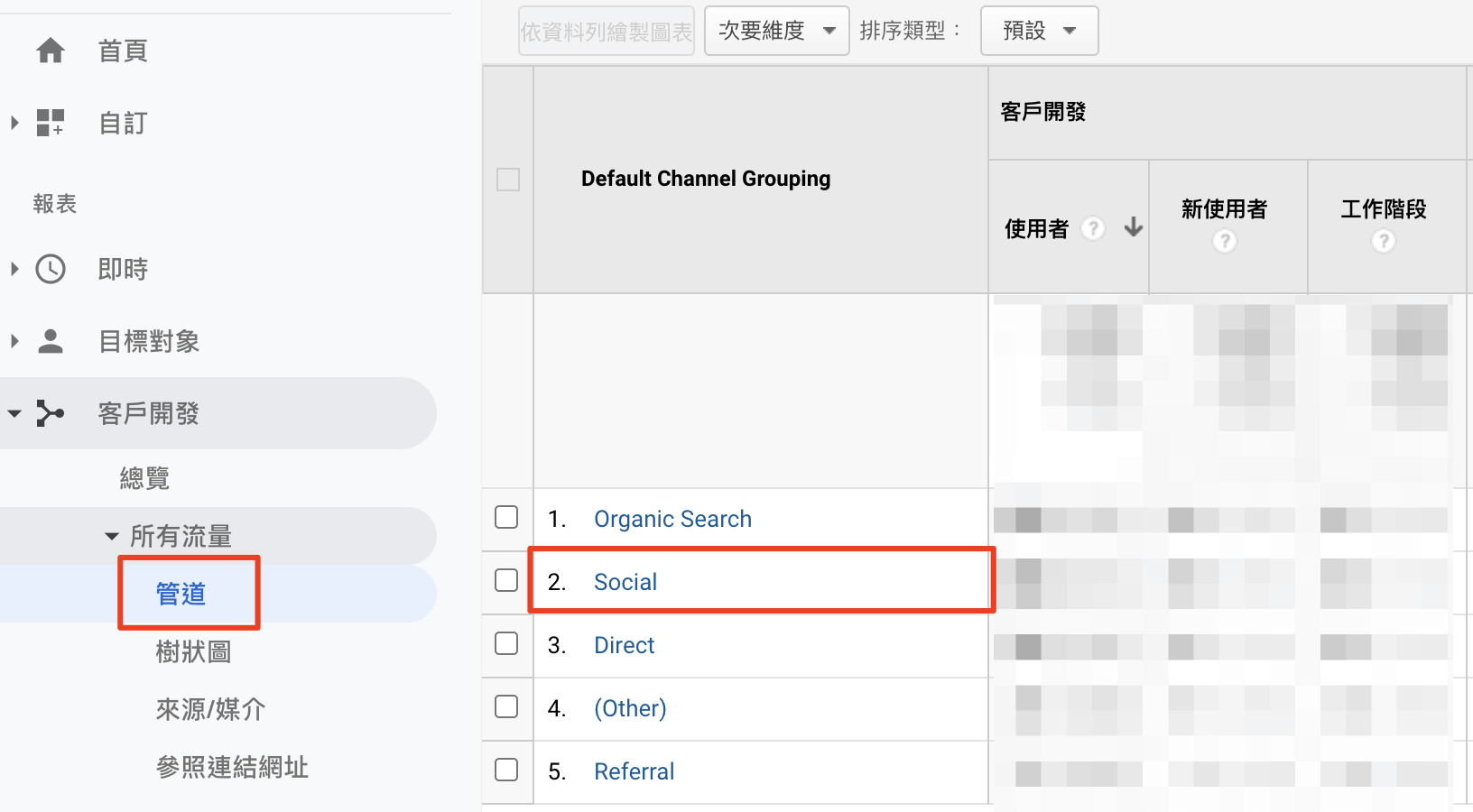Click the 客戶開發 acquisition branch icon

tap(51, 413)
